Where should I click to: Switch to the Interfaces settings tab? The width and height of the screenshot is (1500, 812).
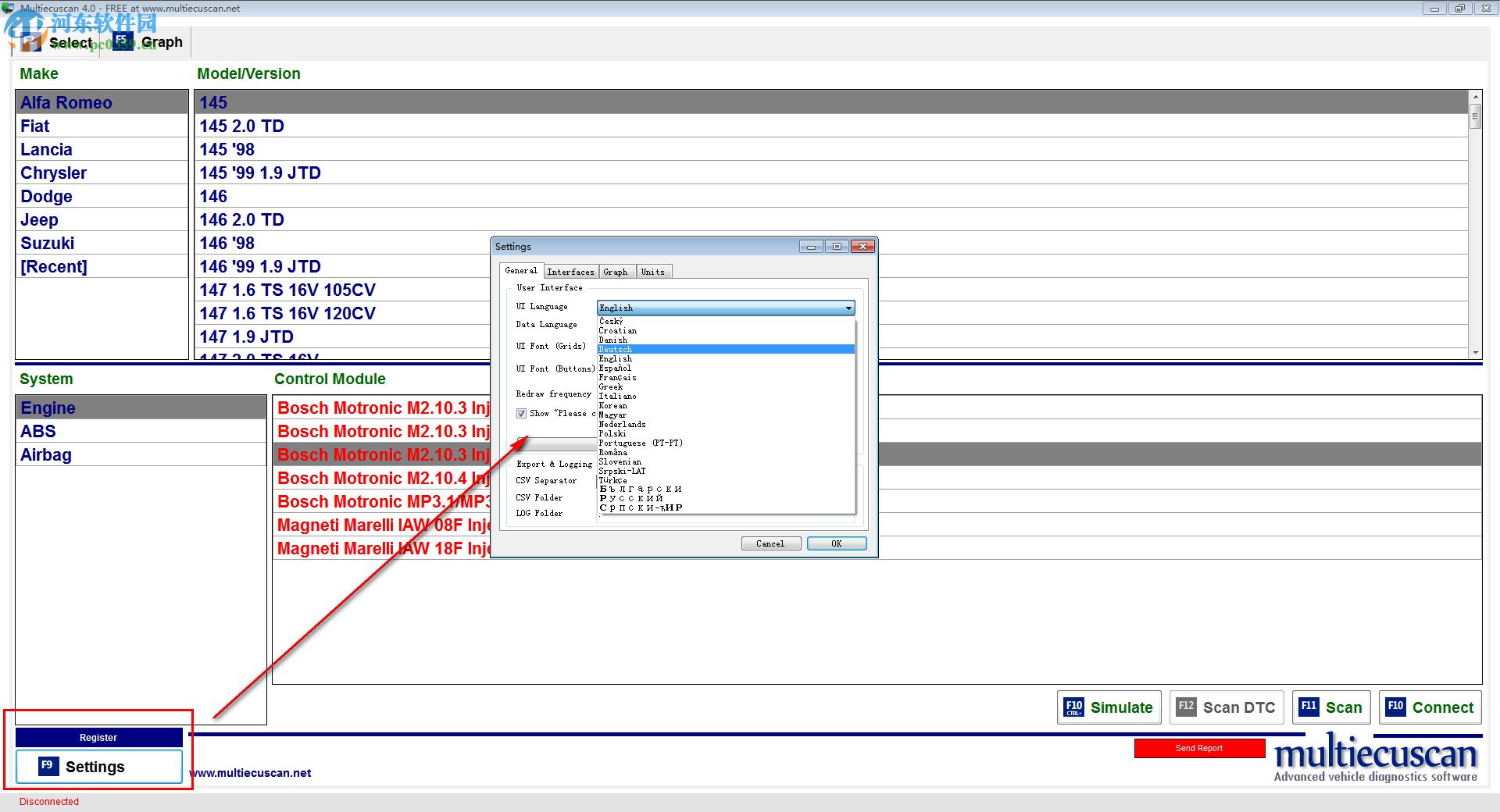pyautogui.click(x=570, y=272)
